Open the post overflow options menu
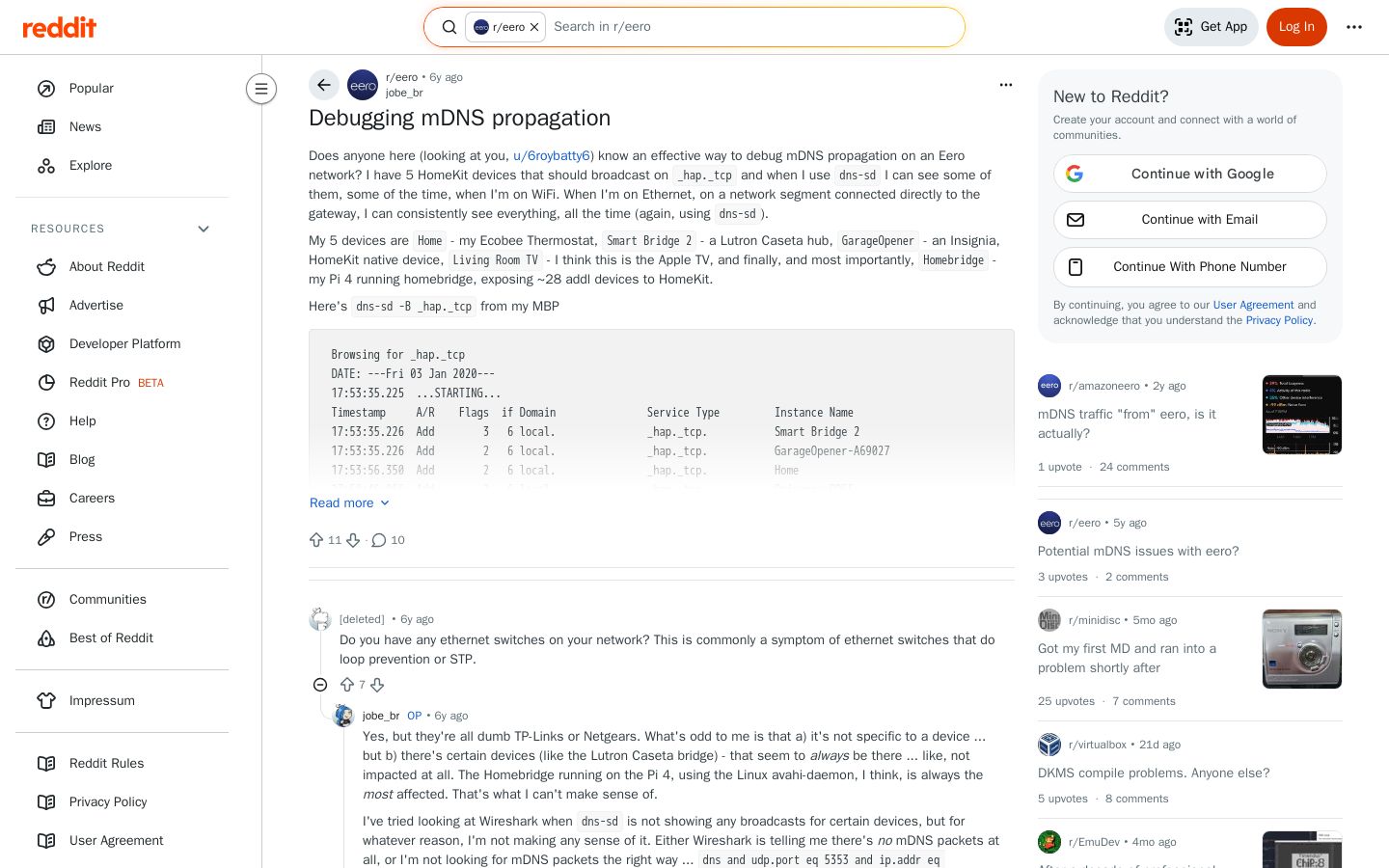The width and height of the screenshot is (1389, 868). point(1006,85)
